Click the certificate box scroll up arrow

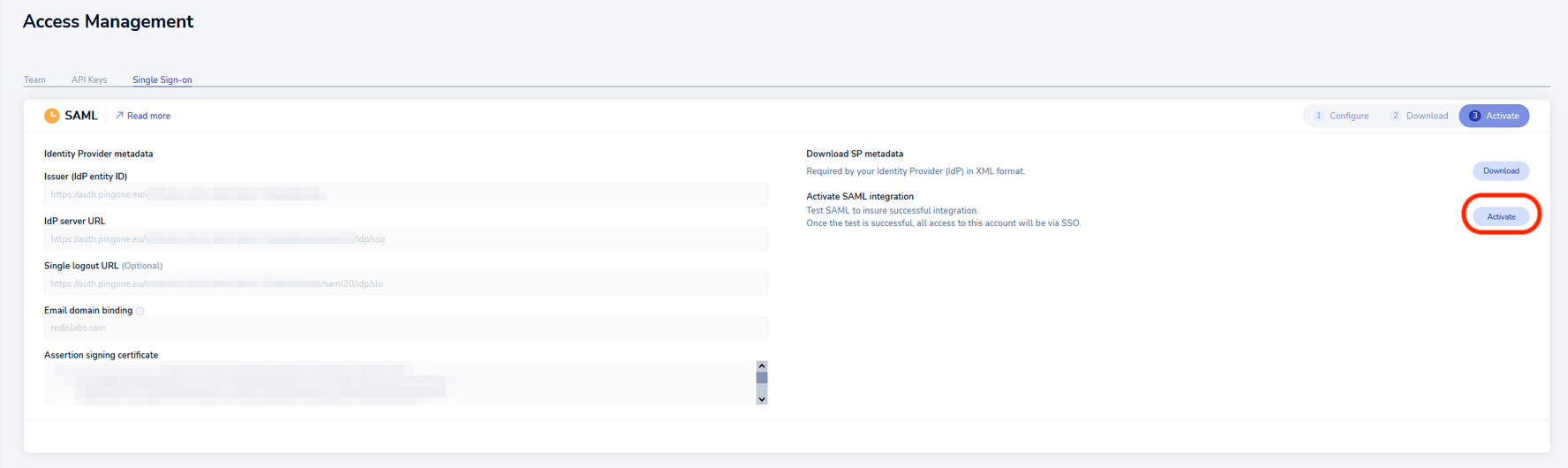[x=762, y=366]
